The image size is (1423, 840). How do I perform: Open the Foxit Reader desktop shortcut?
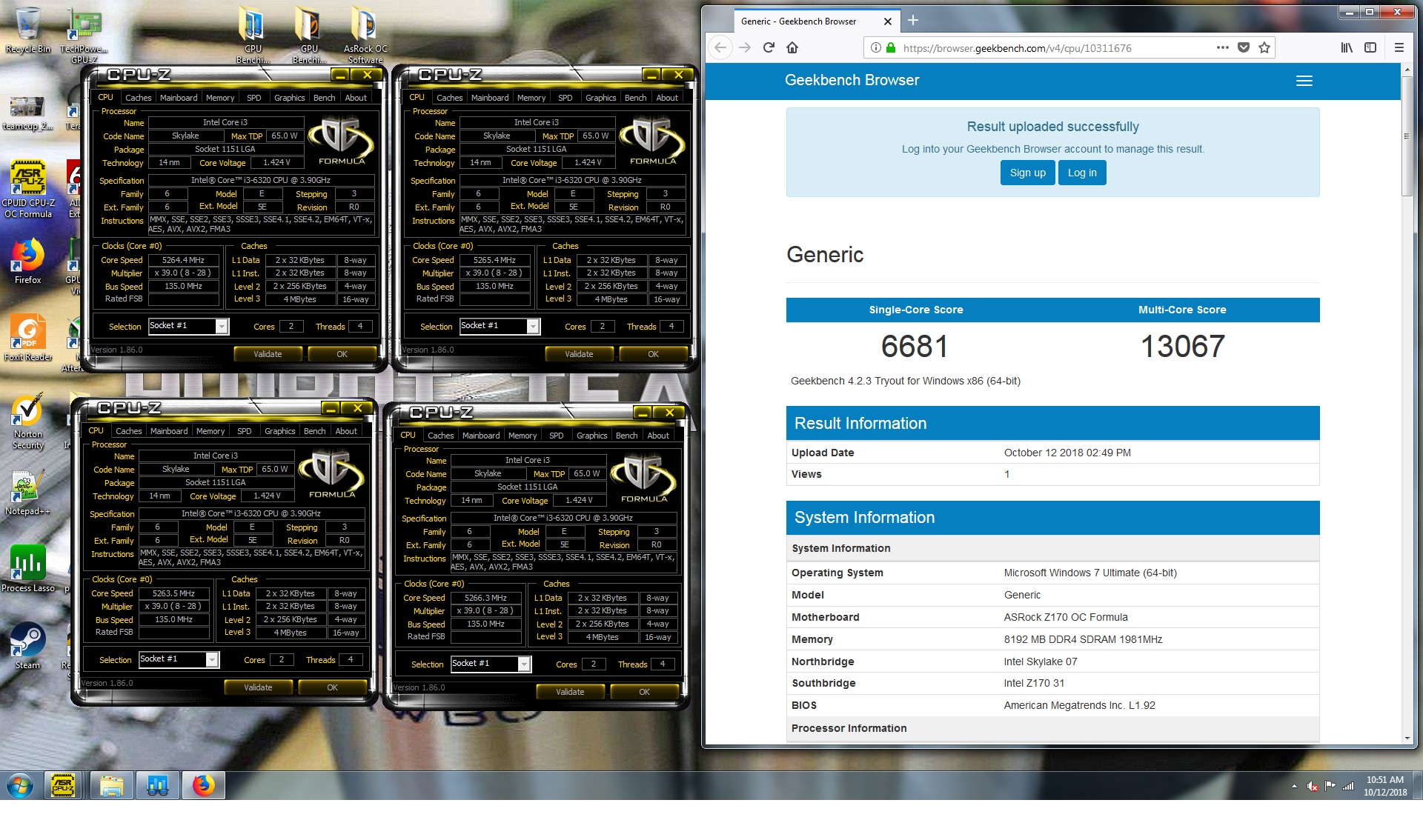pyautogui.click(x=28, y=338)
